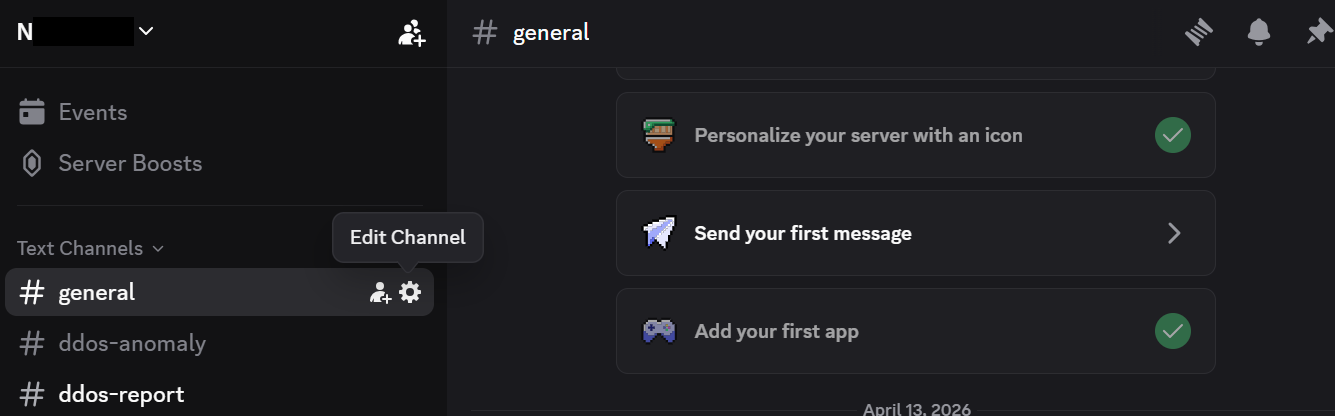Screen dimensions: 1335x416
Task: Click the paper plane first message icon
Action: coord(659,233)
